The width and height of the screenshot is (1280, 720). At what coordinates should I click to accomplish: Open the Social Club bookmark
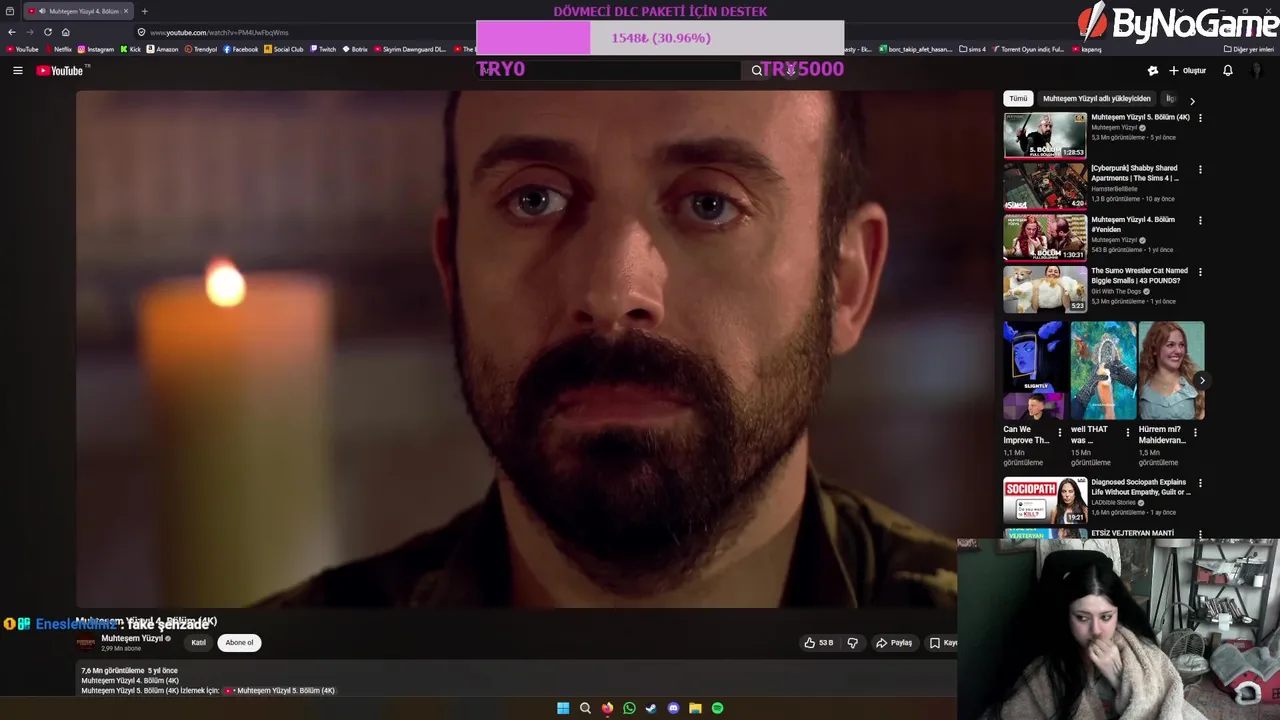click(284, 49)
